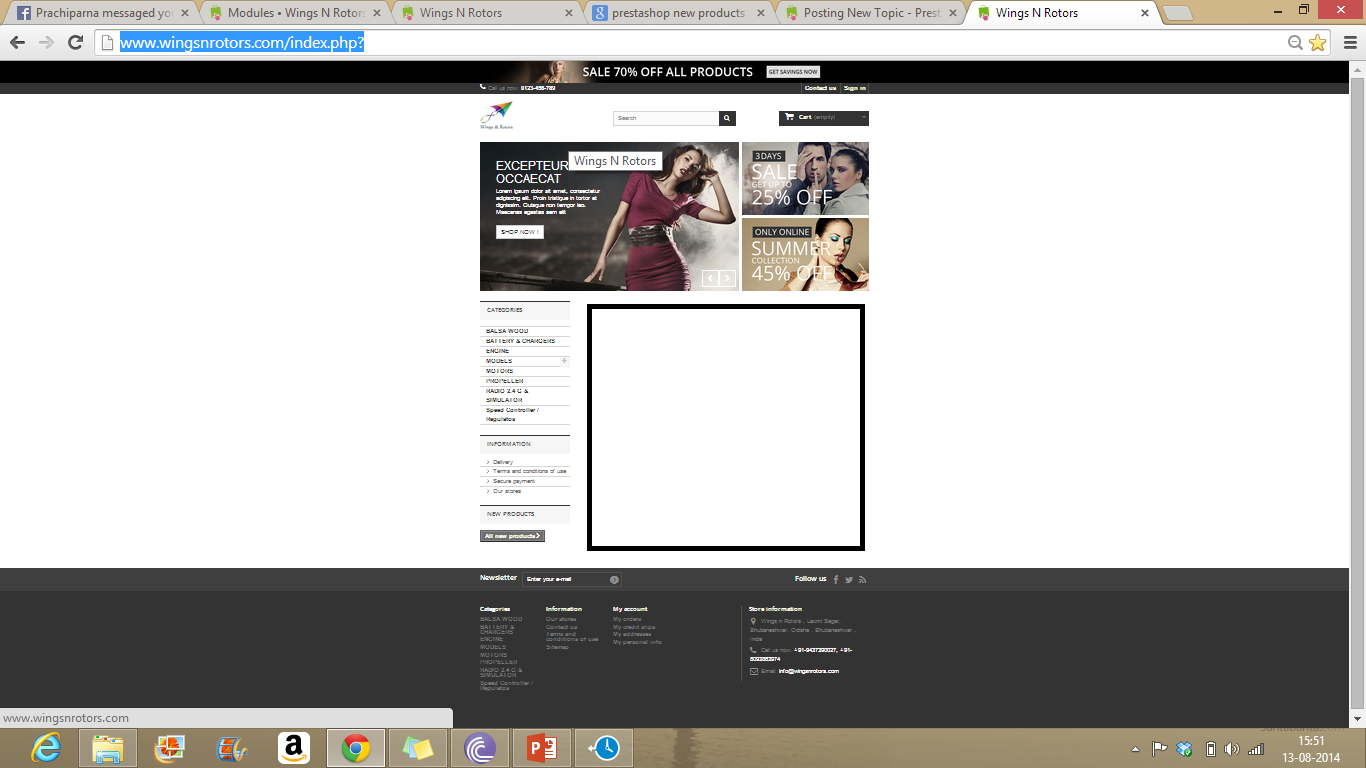Open the ENGINE category in sidebar

[x=498, y=351]
